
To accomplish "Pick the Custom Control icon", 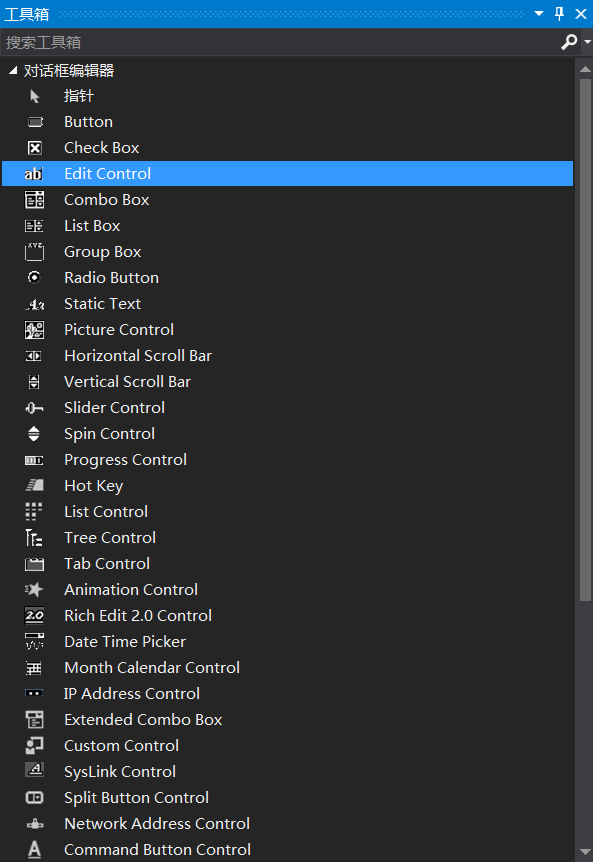I will coord(35,746).
